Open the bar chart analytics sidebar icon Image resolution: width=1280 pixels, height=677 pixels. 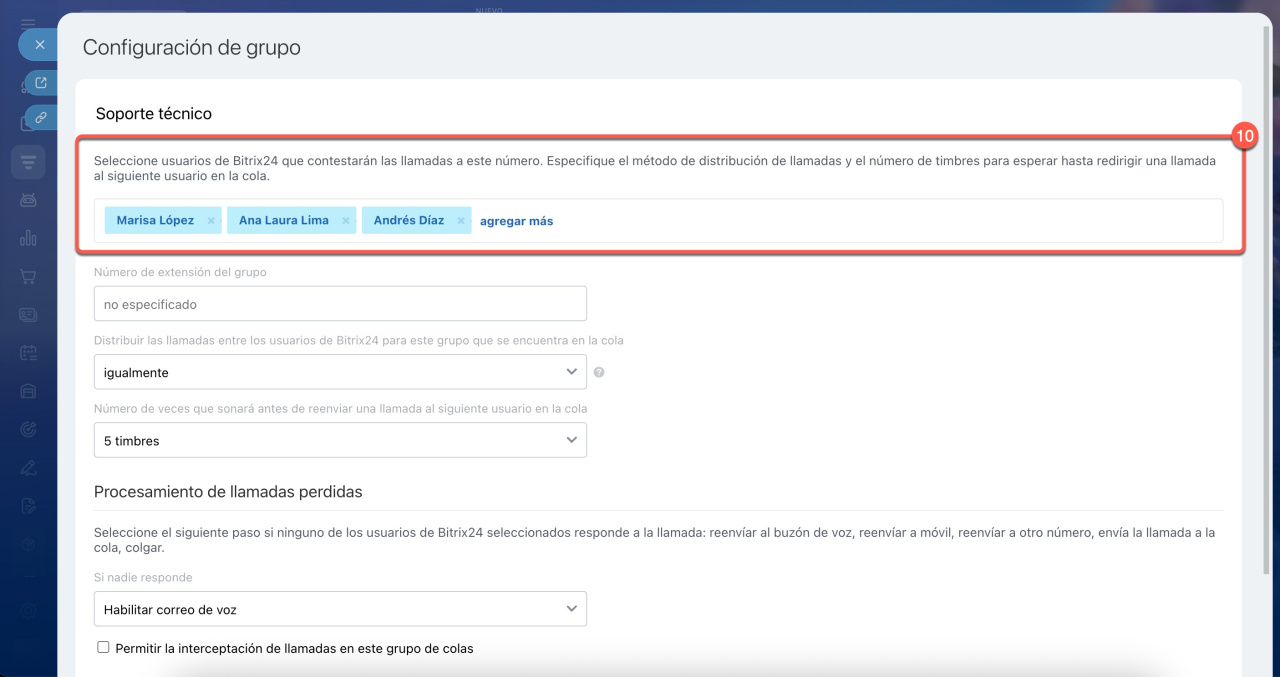[28, 238]
